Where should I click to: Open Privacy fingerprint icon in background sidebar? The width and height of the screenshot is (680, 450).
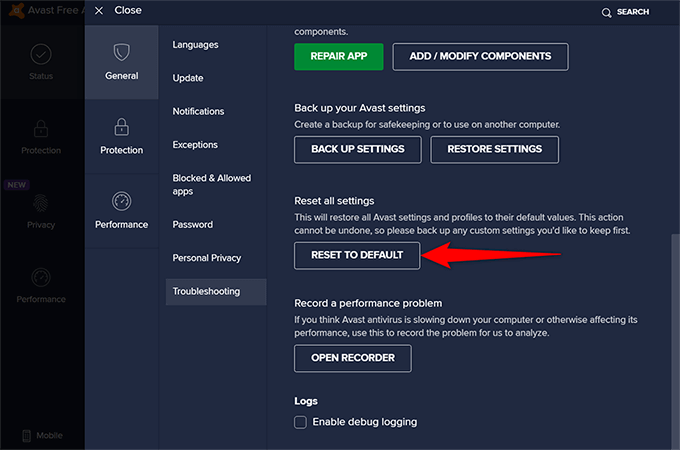40,201
